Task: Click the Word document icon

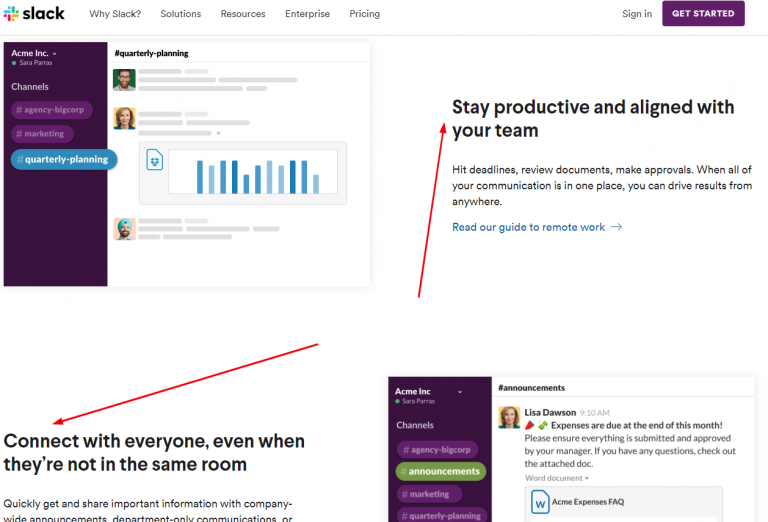Action: point(540,502)
